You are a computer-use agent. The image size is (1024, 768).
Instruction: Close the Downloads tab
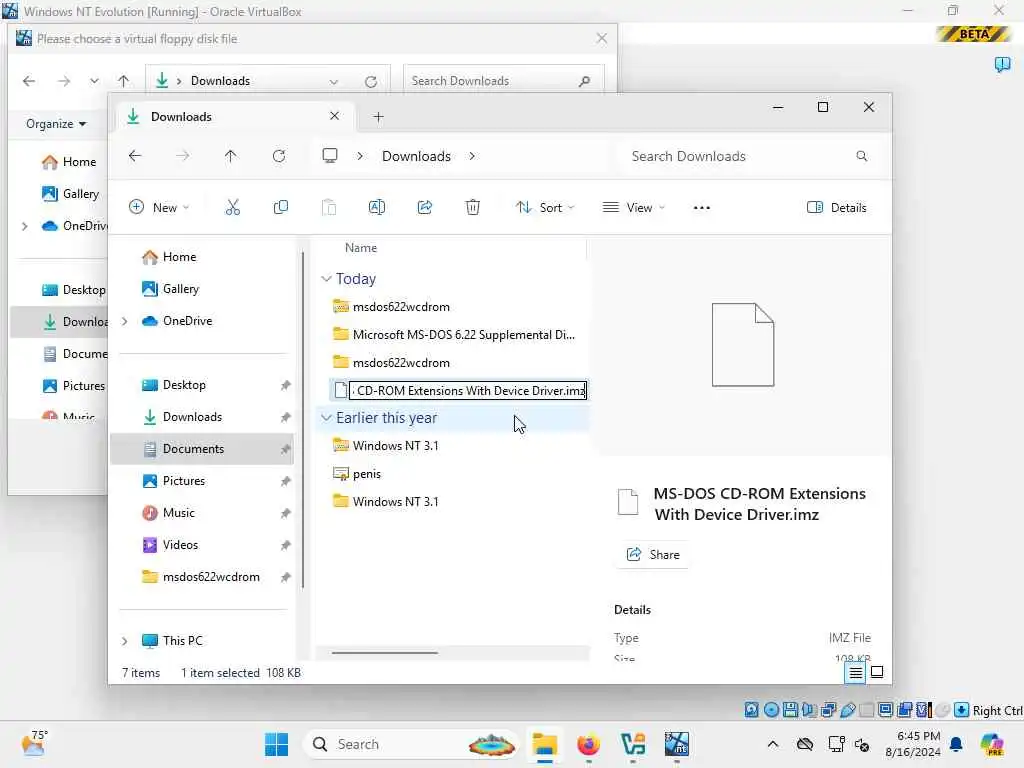point(334,116)
